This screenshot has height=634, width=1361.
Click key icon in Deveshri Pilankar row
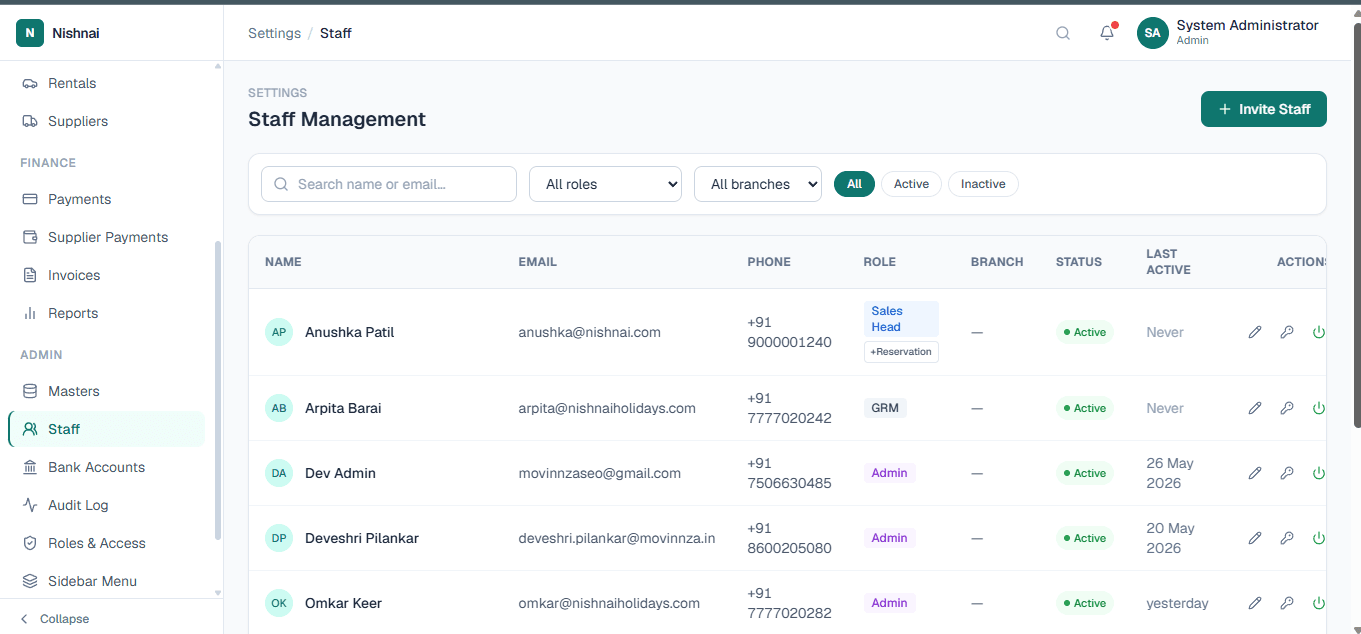coord(1287,538)
